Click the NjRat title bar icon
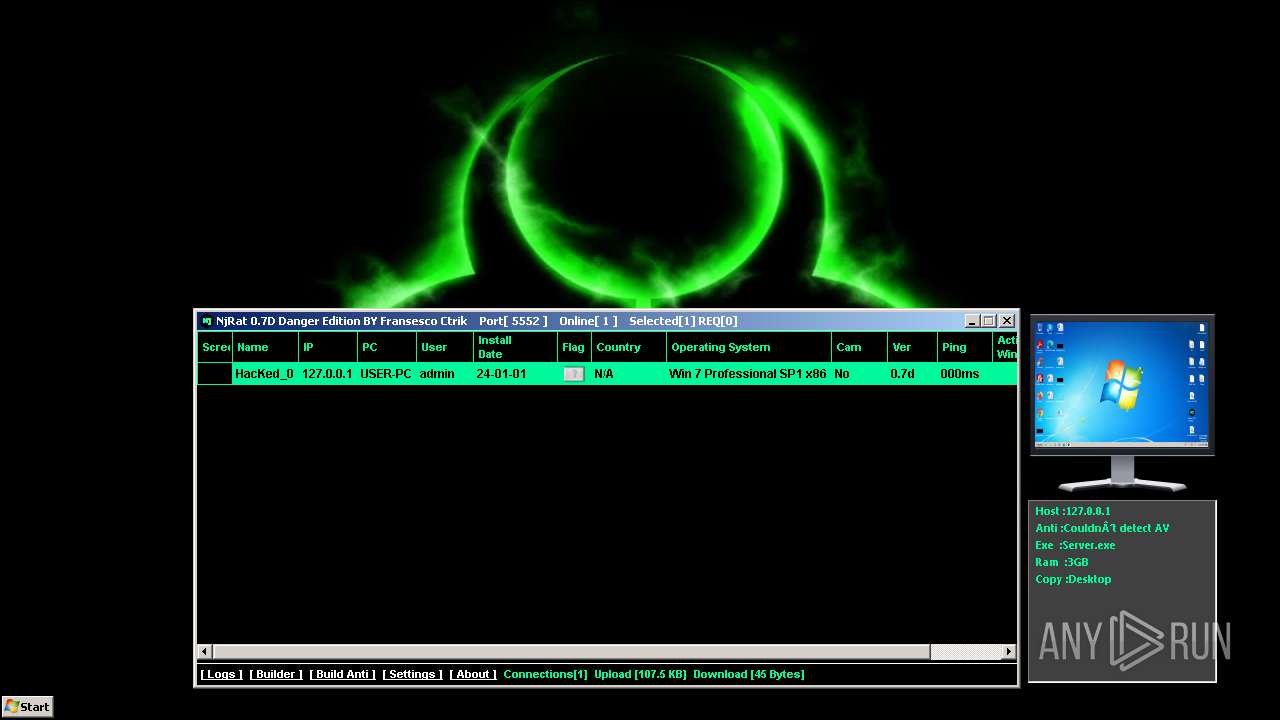The width and height of the screenshot is (1280, 720). 206,321
